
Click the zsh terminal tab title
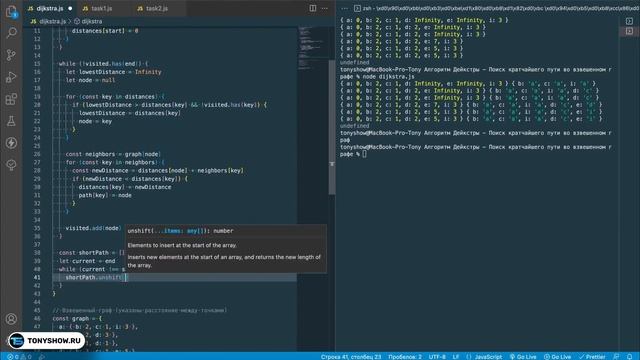point(496,8)
